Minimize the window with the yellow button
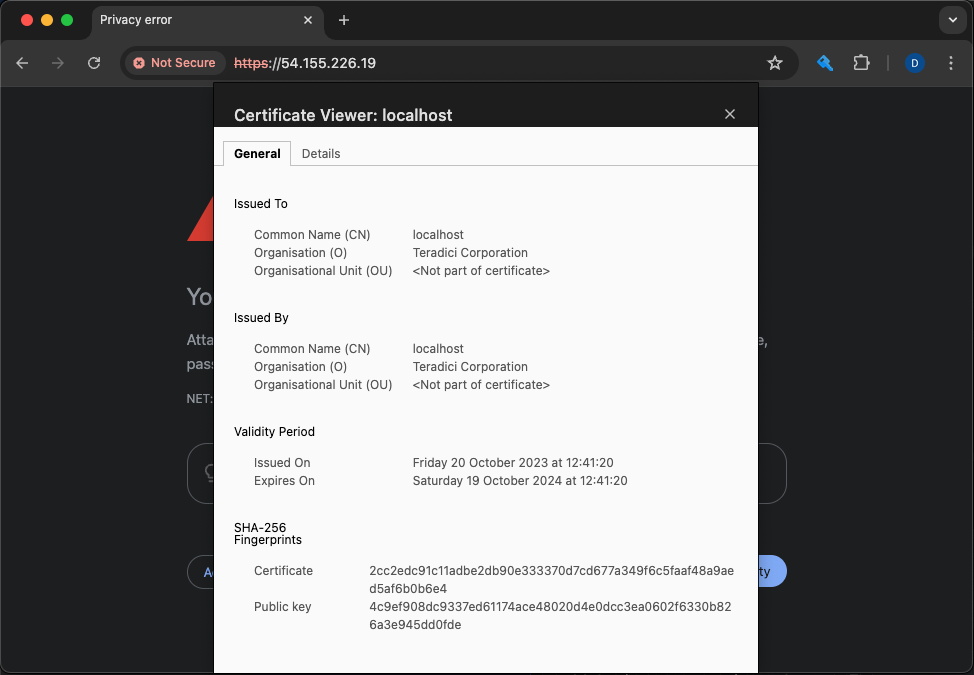Viewport: 974px width, 675px height. [47, 20]
